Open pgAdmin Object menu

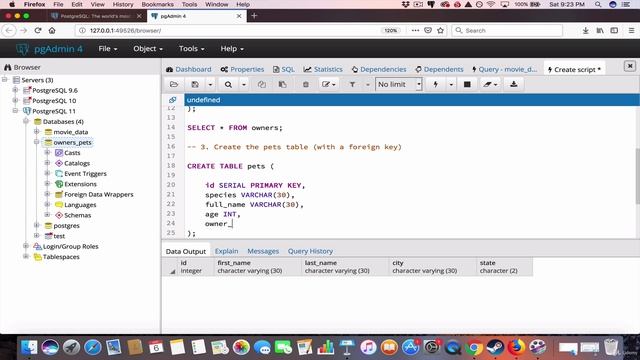[148, 49]
